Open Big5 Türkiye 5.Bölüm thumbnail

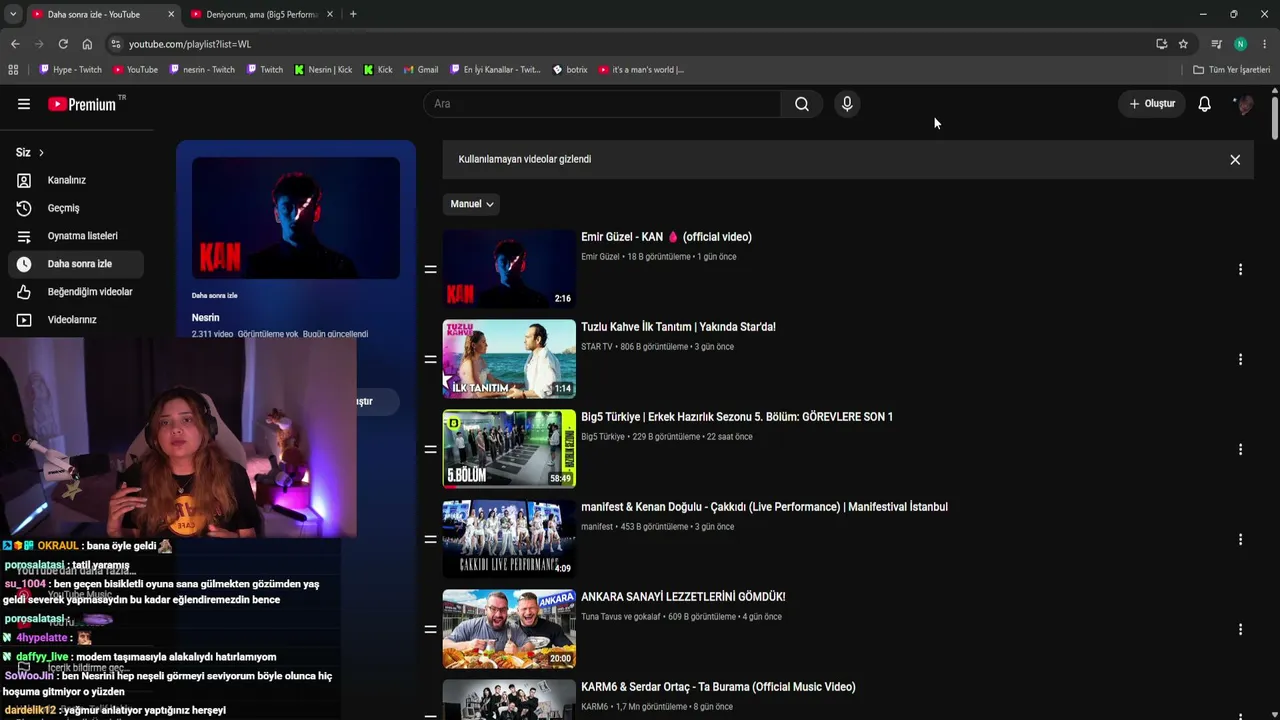coord(509,449)
